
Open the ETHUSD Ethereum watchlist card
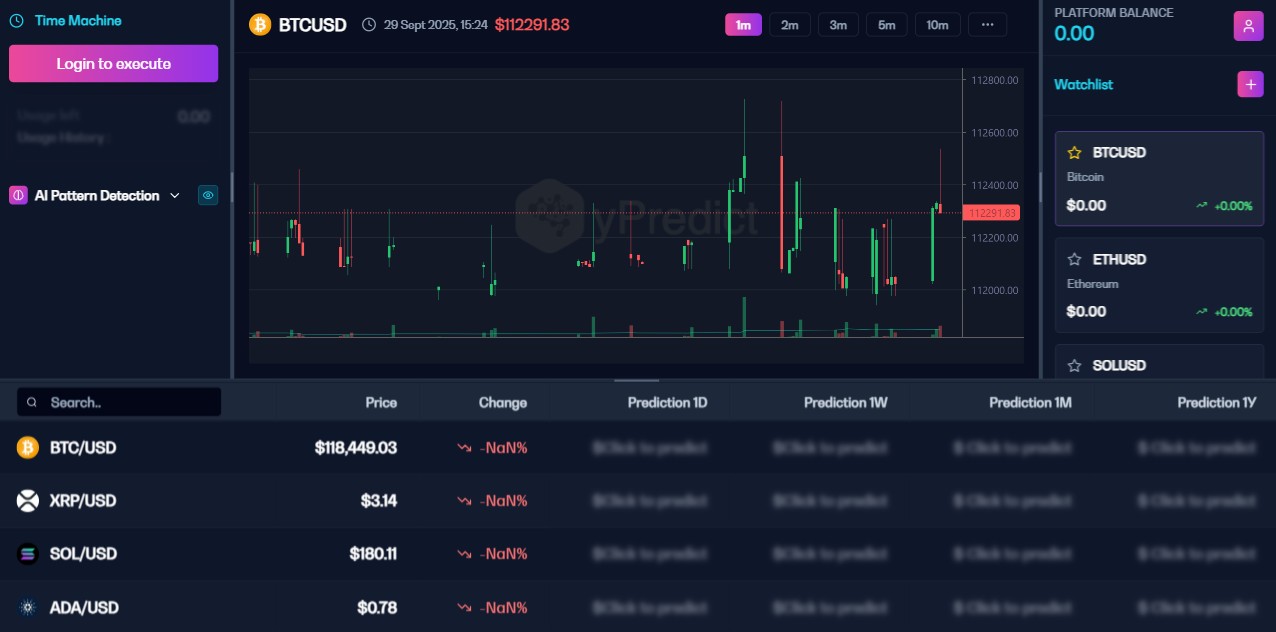point(1159,285)
